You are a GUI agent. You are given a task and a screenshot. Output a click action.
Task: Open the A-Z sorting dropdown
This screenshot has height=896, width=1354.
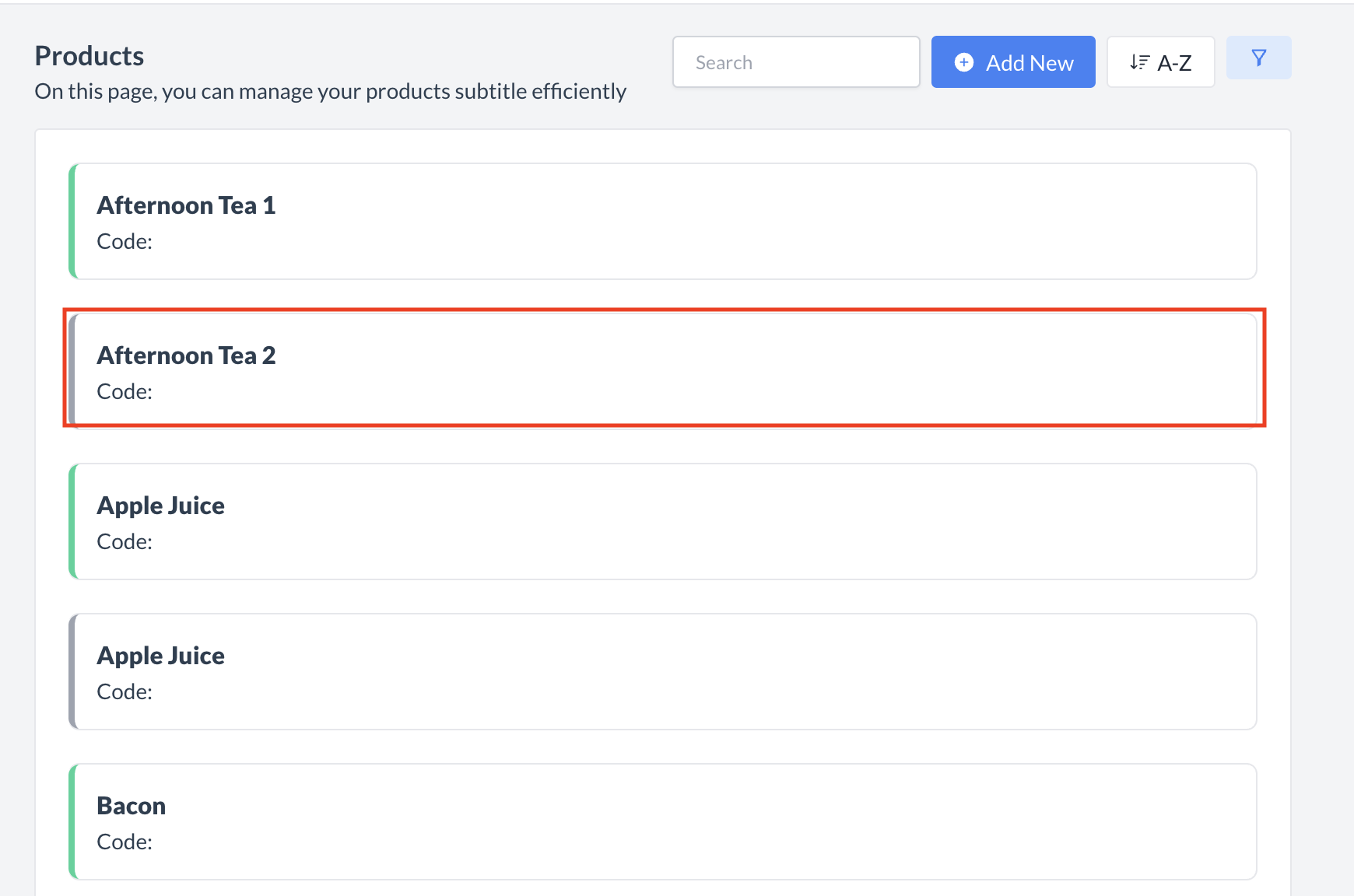(x=1160, y=61)
